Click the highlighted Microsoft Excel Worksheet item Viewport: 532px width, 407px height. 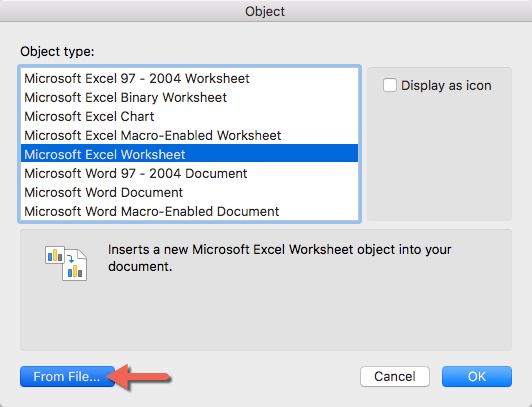point(189,154)
